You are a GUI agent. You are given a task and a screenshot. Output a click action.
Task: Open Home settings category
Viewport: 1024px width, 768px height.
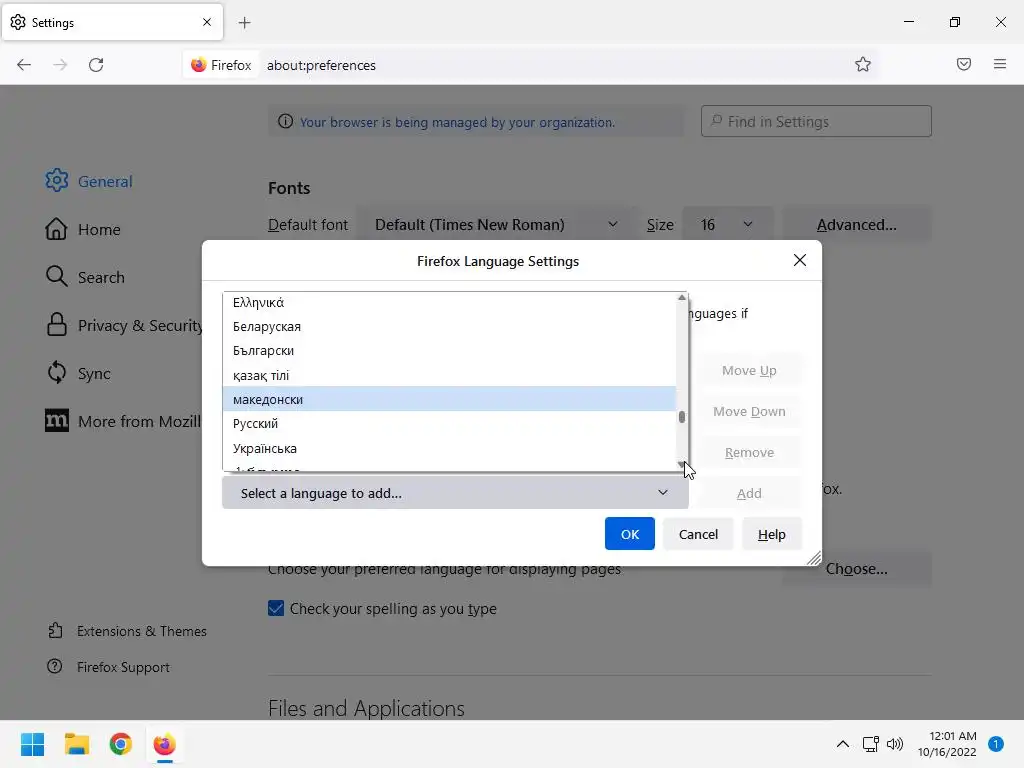83,229
